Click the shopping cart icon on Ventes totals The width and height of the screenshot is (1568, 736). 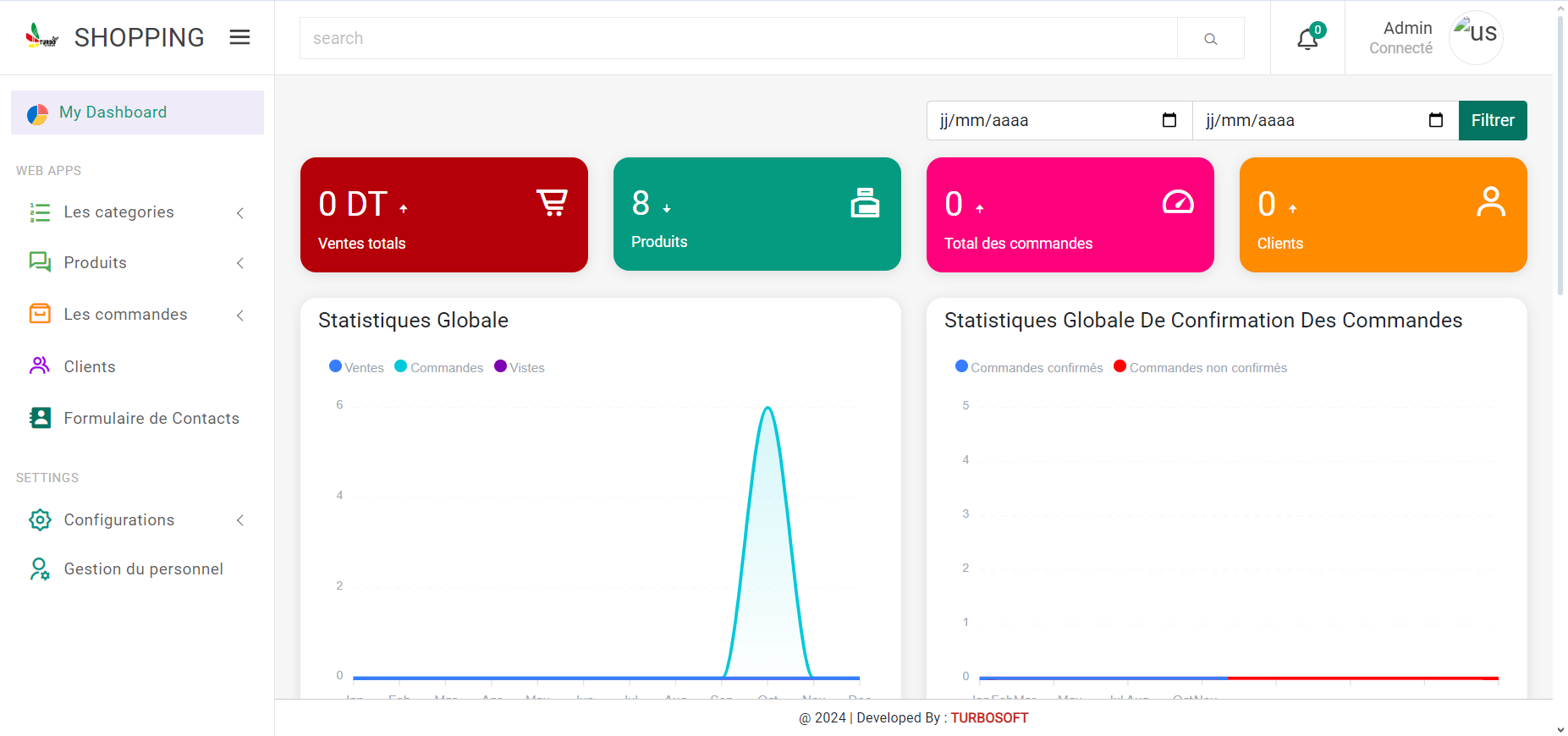coord(552,203)
